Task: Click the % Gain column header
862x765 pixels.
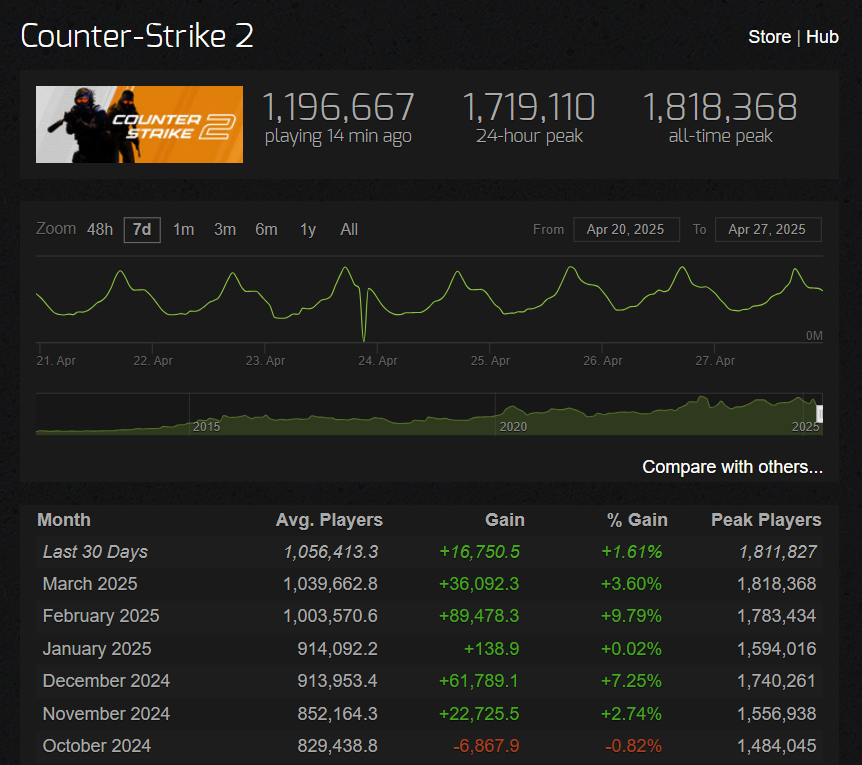Action: tap(637, 520)
